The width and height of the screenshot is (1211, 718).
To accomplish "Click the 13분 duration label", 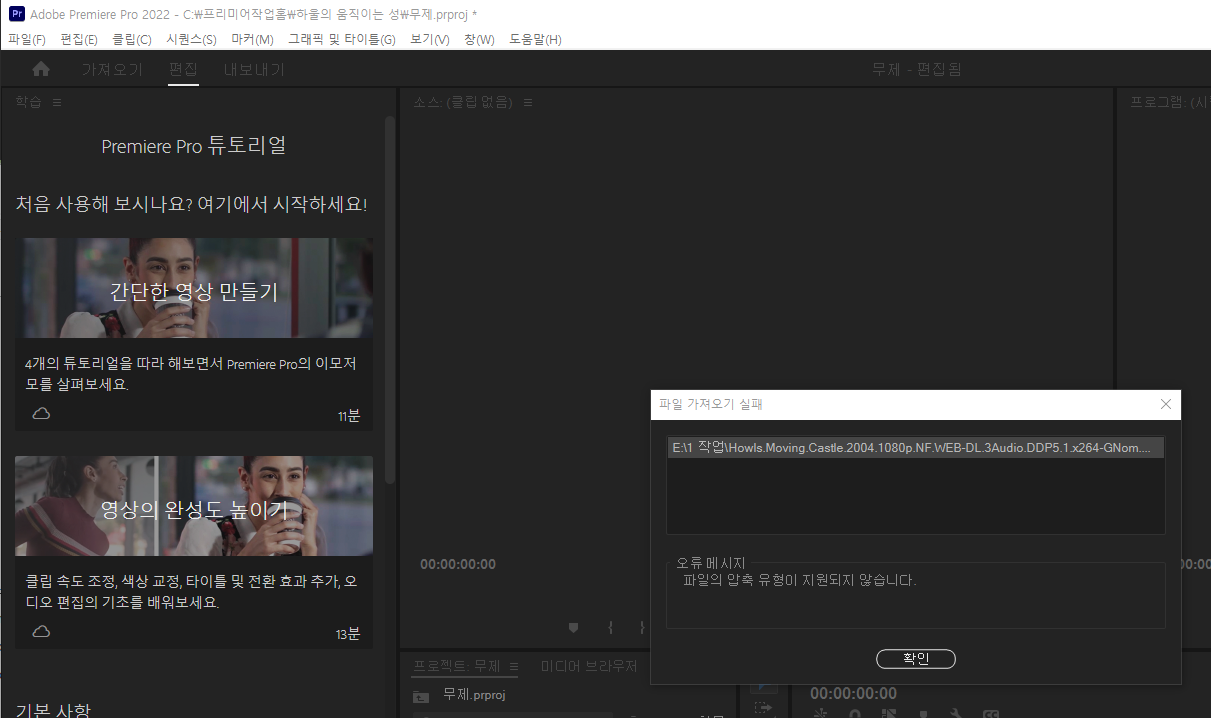I will point(348,633).
